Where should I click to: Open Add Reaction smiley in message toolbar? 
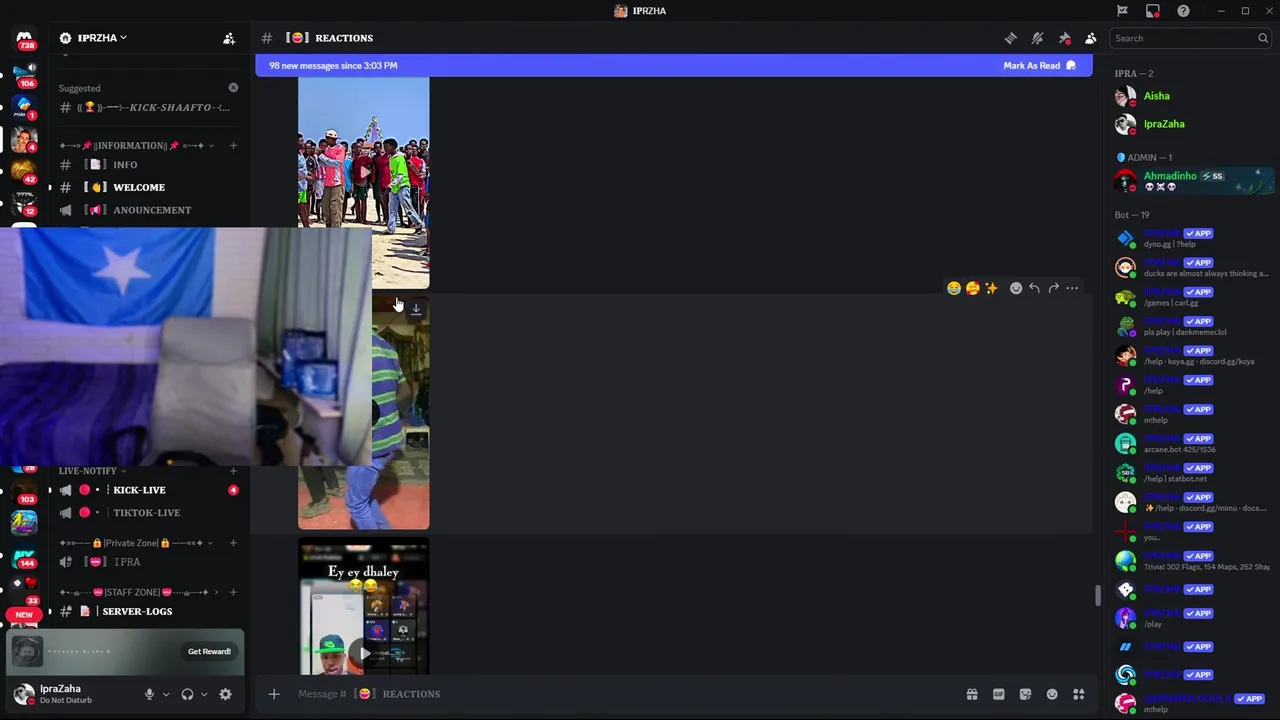click(x=1016, y=288)
